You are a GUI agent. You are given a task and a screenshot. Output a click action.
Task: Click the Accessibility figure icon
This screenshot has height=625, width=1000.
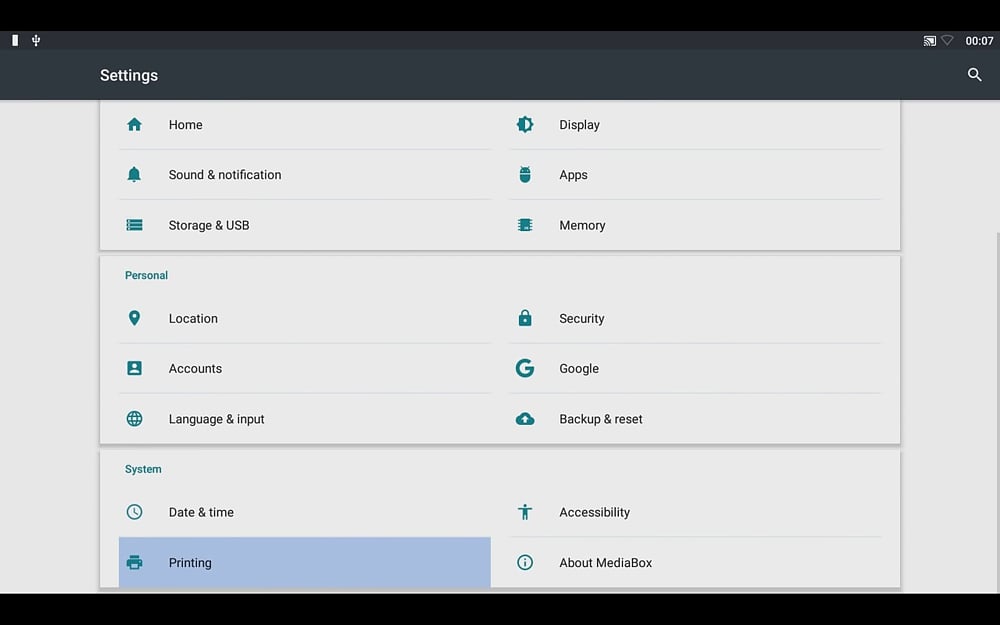pos(525,511)
